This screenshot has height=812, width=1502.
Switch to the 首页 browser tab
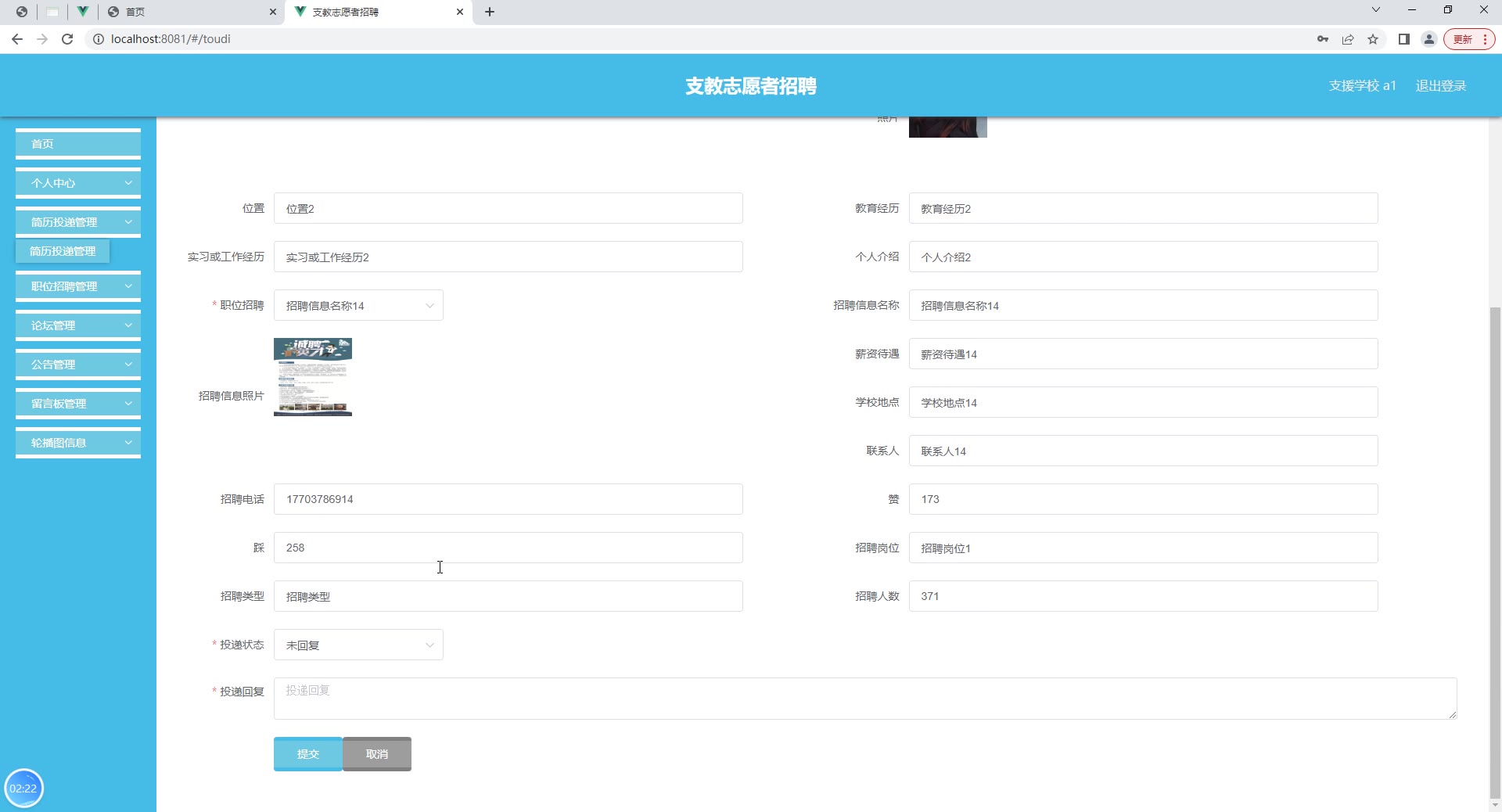click(192, 12)
